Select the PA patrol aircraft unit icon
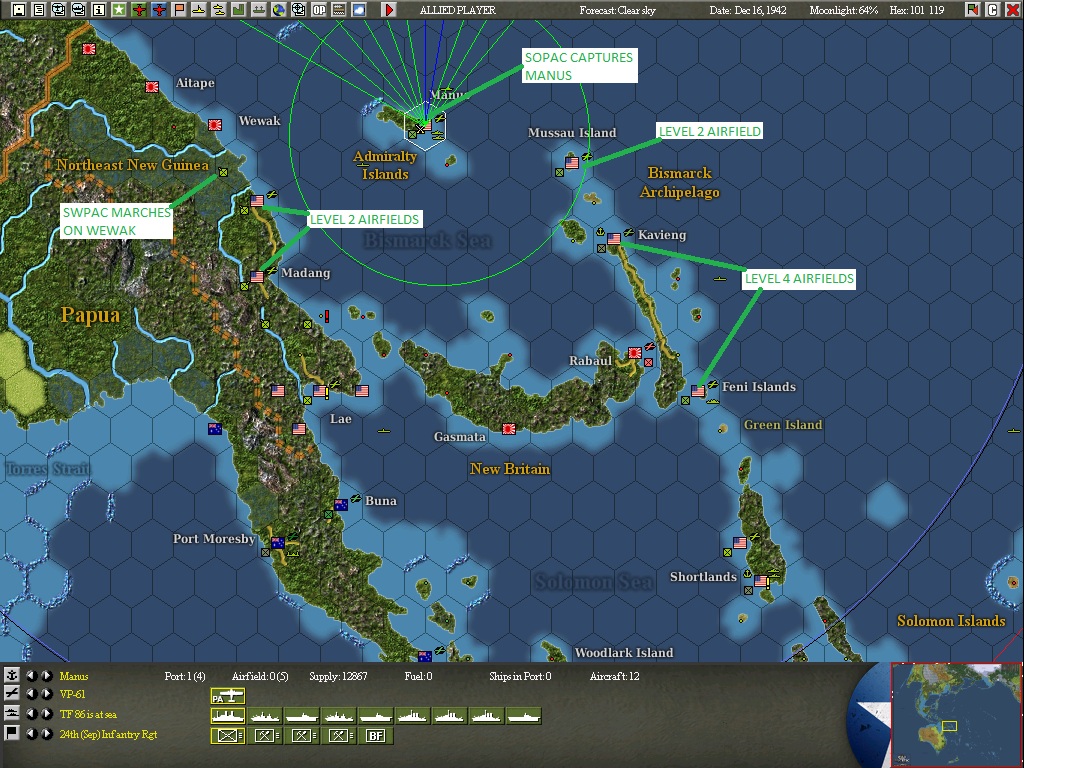1078x774 pixels. (228, 696)
